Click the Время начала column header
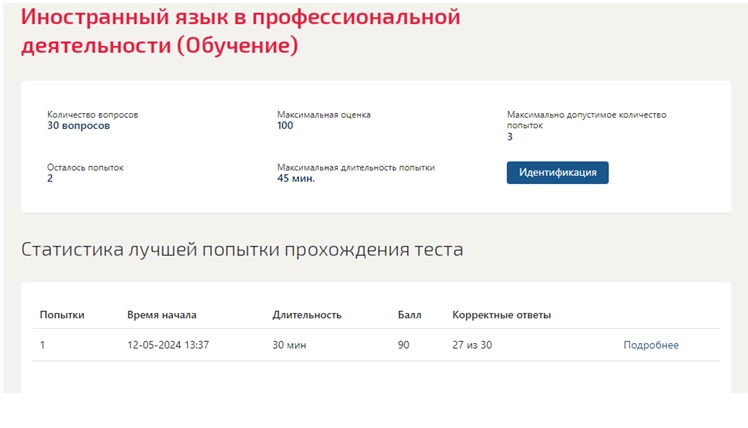The width and height of the screenshot is (748, 428). point(162,315)
